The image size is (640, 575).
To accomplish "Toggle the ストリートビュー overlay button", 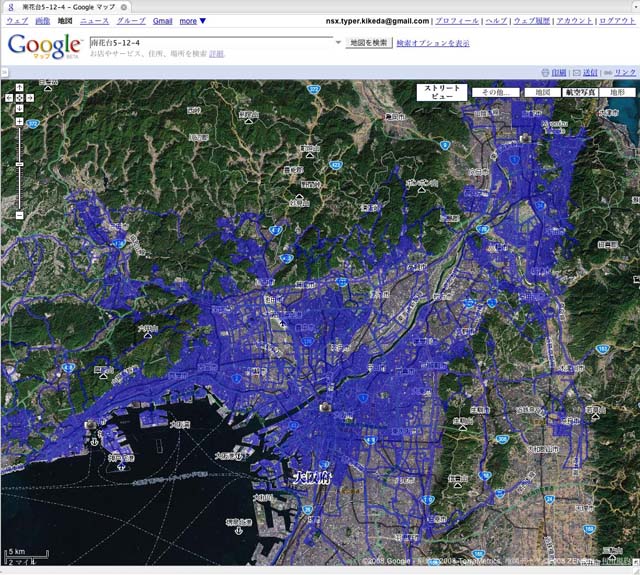I will click(x=442, y=92).
